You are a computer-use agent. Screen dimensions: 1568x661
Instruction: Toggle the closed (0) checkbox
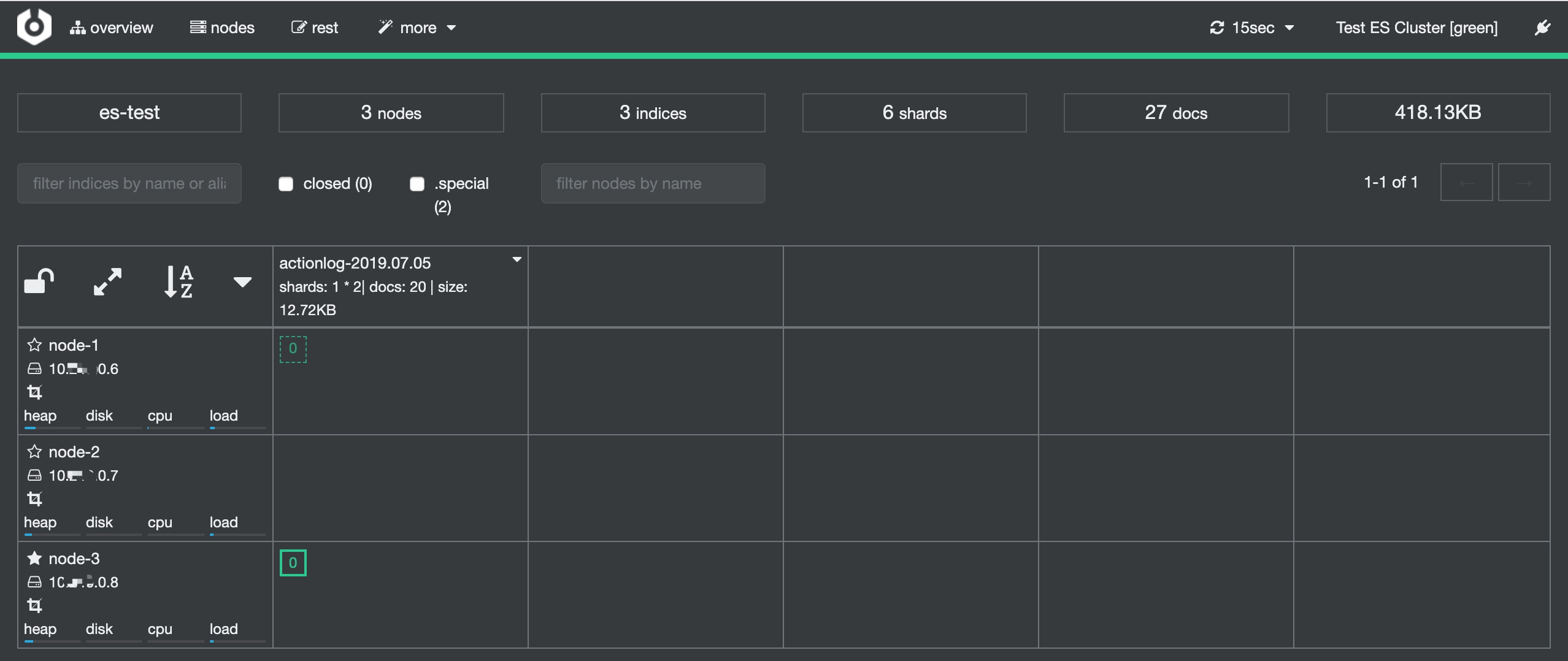coord(286,184)
